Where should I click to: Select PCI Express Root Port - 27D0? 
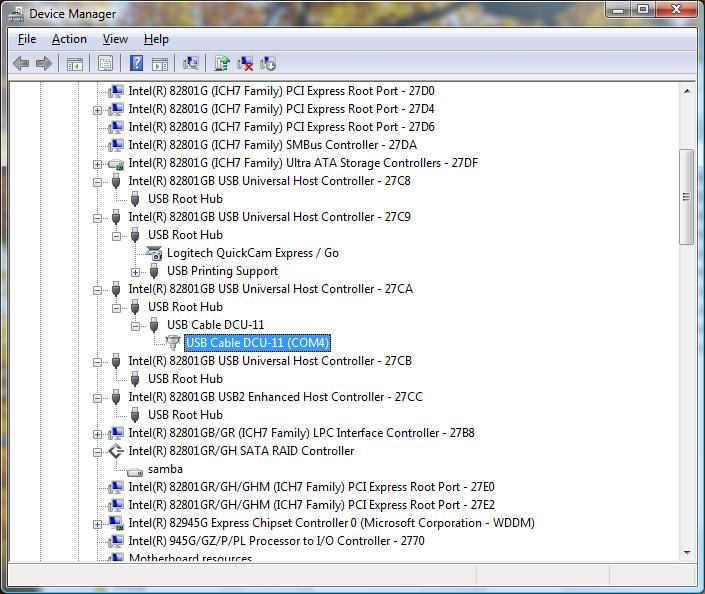click(281, 91)
